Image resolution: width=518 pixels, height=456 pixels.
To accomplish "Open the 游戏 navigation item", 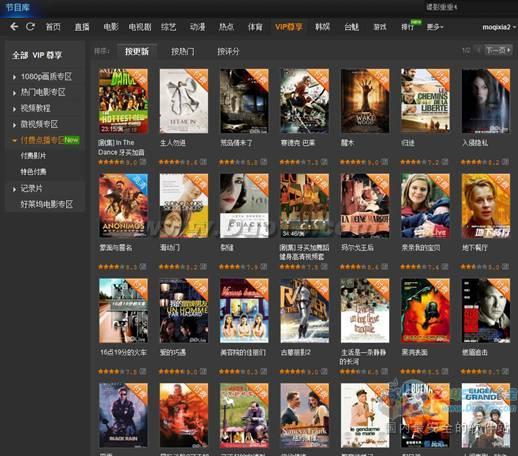I will click(x=380, y=27).
